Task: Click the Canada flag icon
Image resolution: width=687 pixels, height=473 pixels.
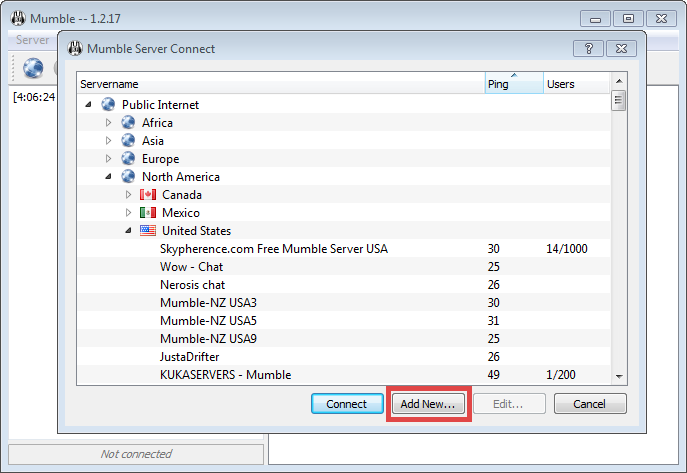Action: coord(148,195)
